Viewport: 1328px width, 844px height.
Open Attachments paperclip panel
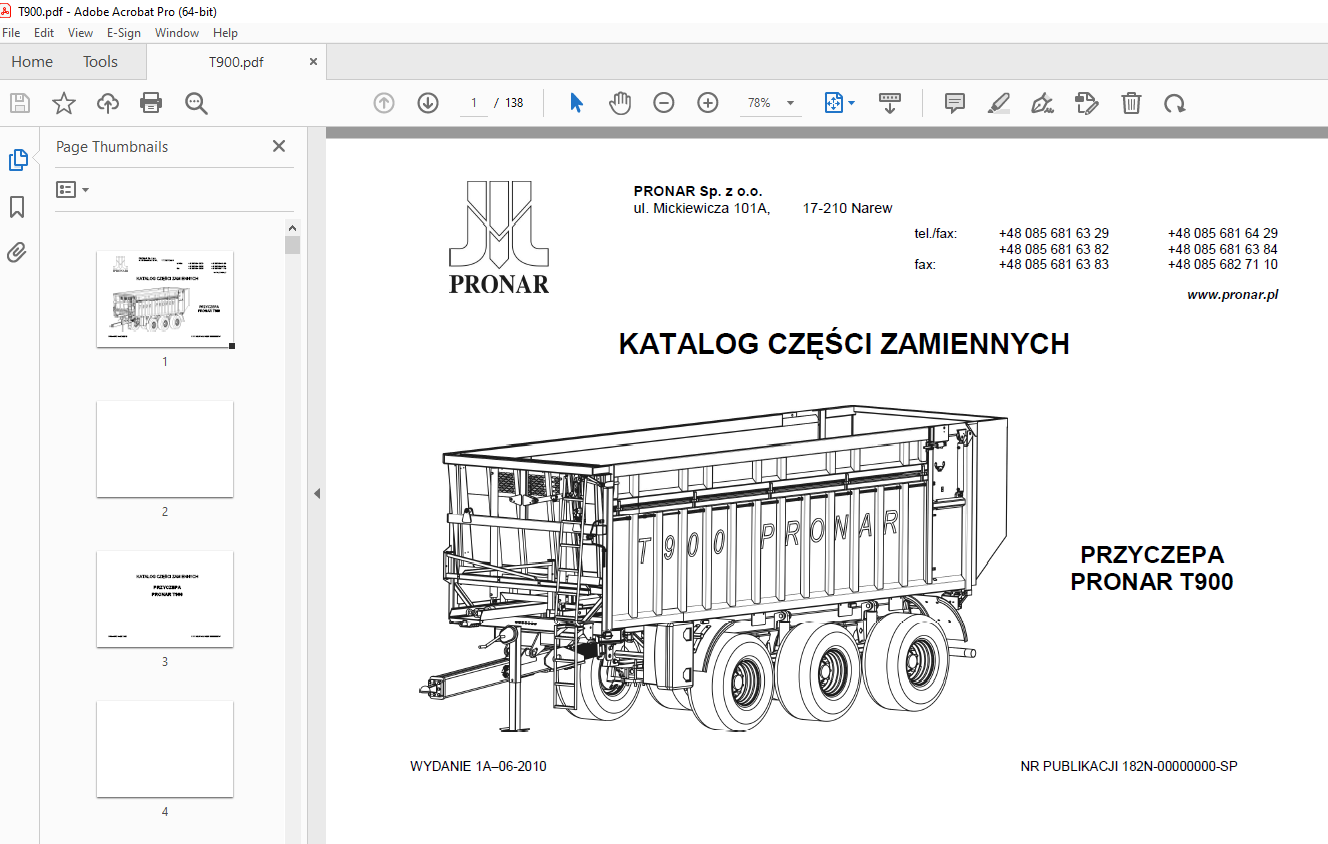point(17,252)
